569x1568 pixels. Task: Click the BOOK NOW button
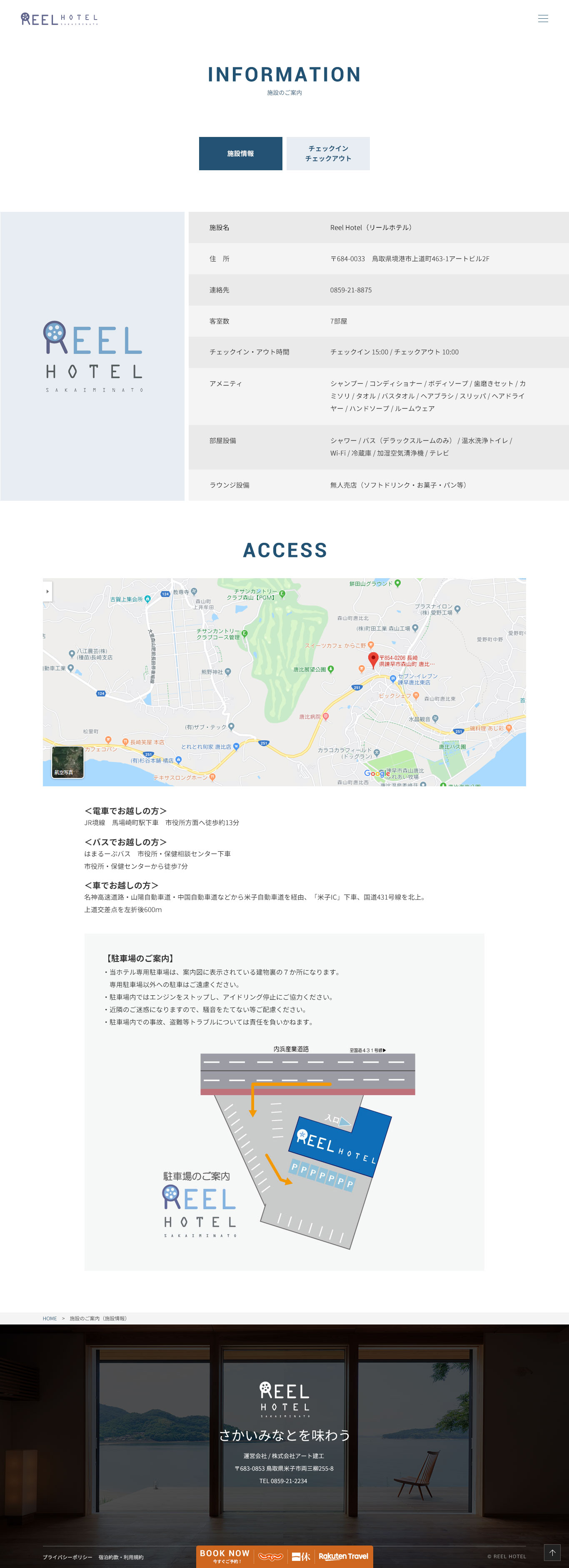point(225,1556)
